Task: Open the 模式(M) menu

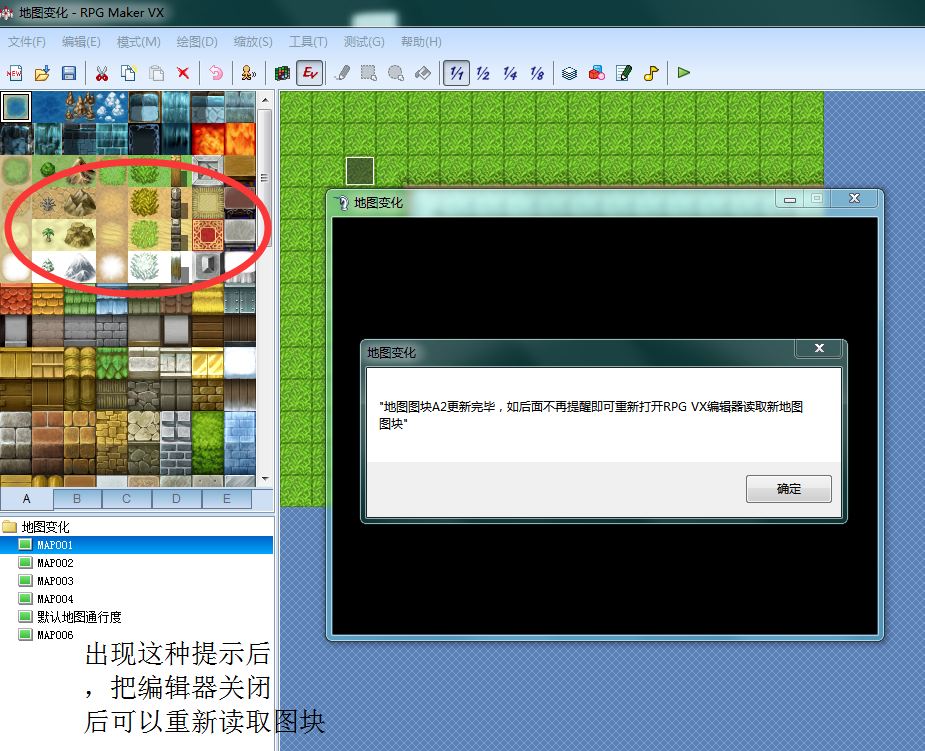Action: point(139,42)
